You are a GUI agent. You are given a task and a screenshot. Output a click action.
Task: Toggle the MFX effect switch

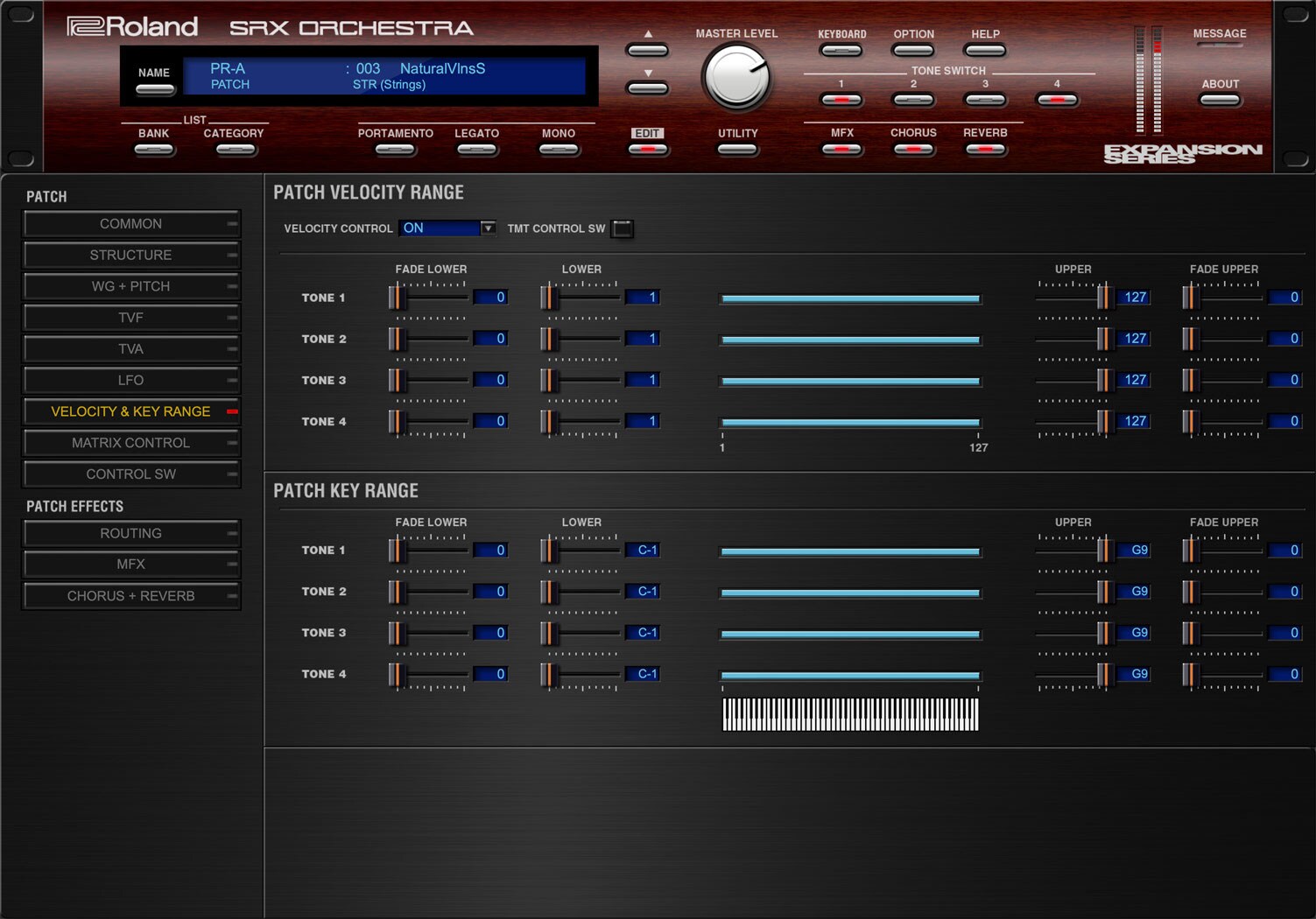pyautogui.click(x=841, y=150)
